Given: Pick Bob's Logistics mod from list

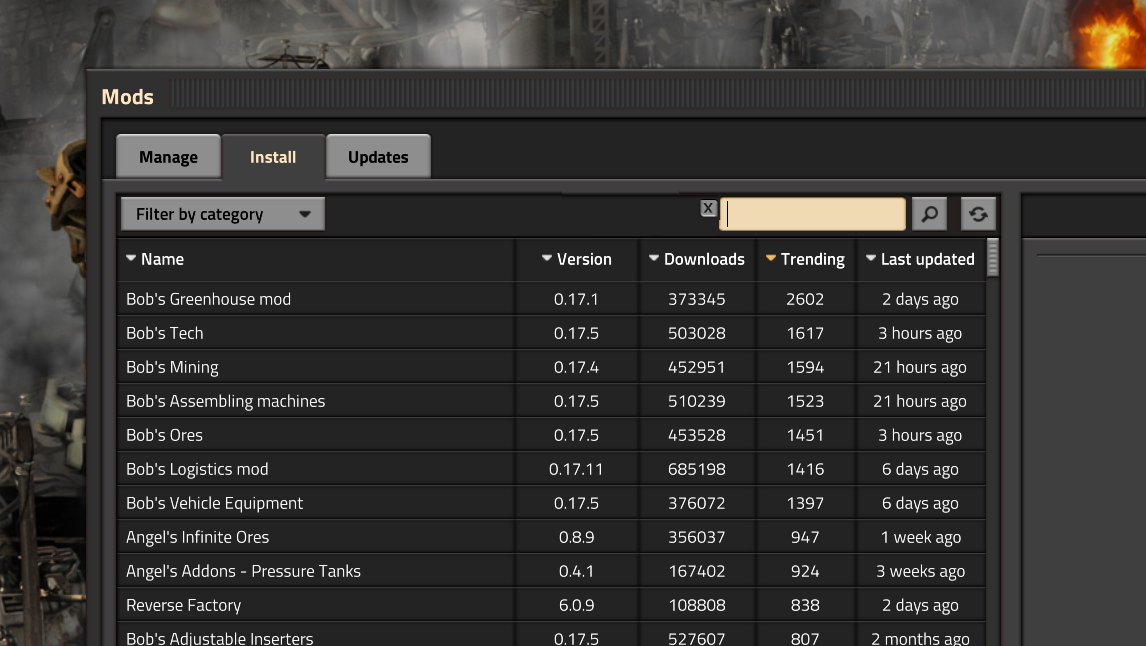Looking at the screenshot, I should pyautogui.click(x=197, y=469).
